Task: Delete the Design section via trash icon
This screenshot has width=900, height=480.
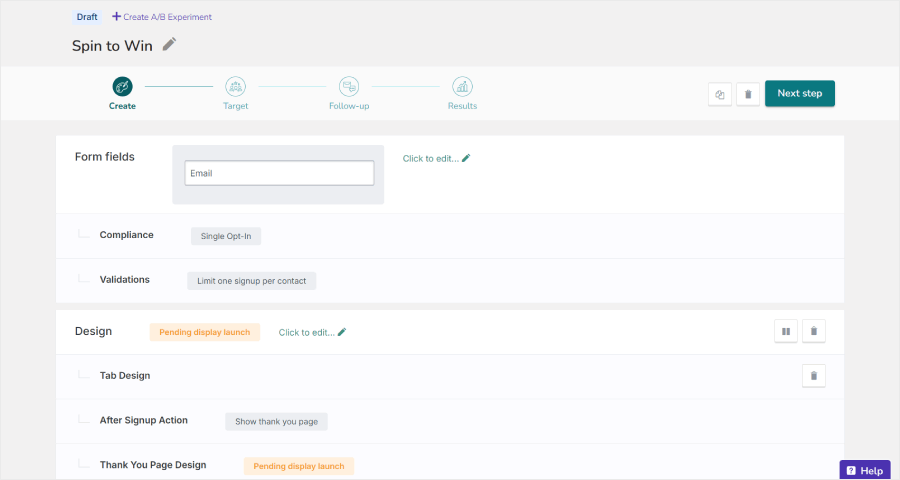Action: [x=814, y=331]
